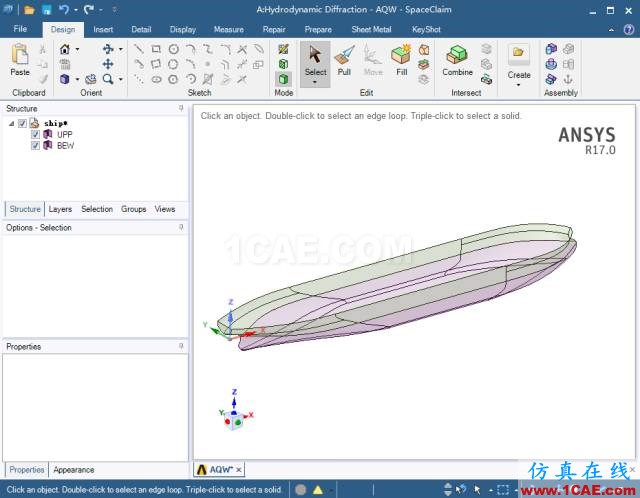Open the Home view icon
This screenshot has width=640, height=498.
64,49
